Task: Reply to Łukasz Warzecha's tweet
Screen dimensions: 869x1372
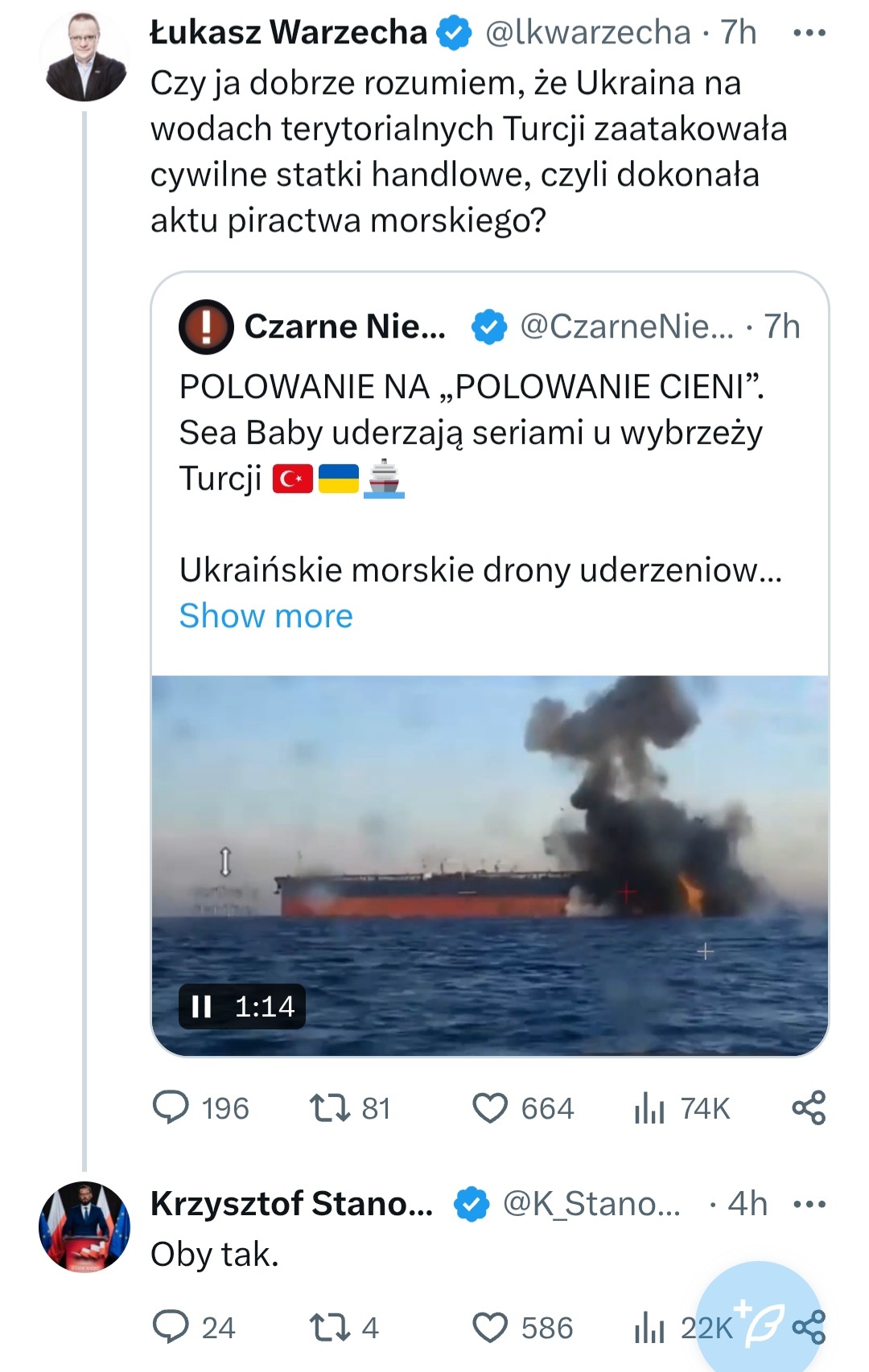Action: tap(171, 1107)
